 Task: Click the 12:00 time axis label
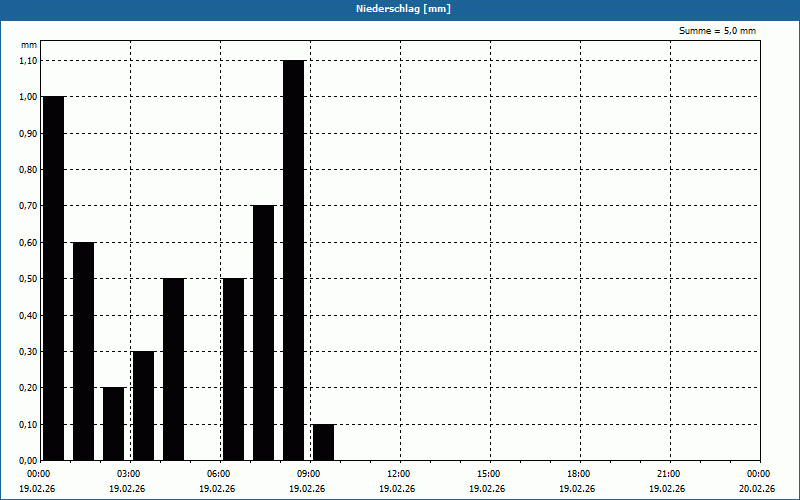click(x=398, y=474)
